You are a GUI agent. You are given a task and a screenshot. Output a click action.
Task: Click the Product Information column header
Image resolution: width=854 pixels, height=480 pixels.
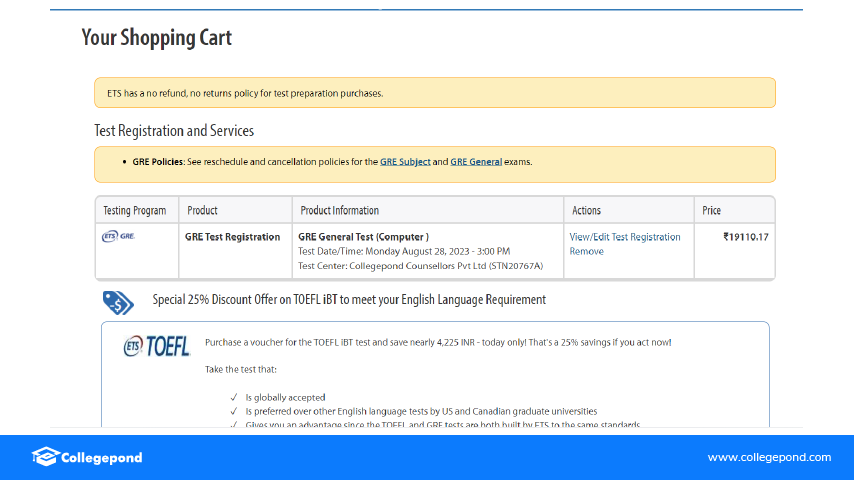tap(338, 210)
